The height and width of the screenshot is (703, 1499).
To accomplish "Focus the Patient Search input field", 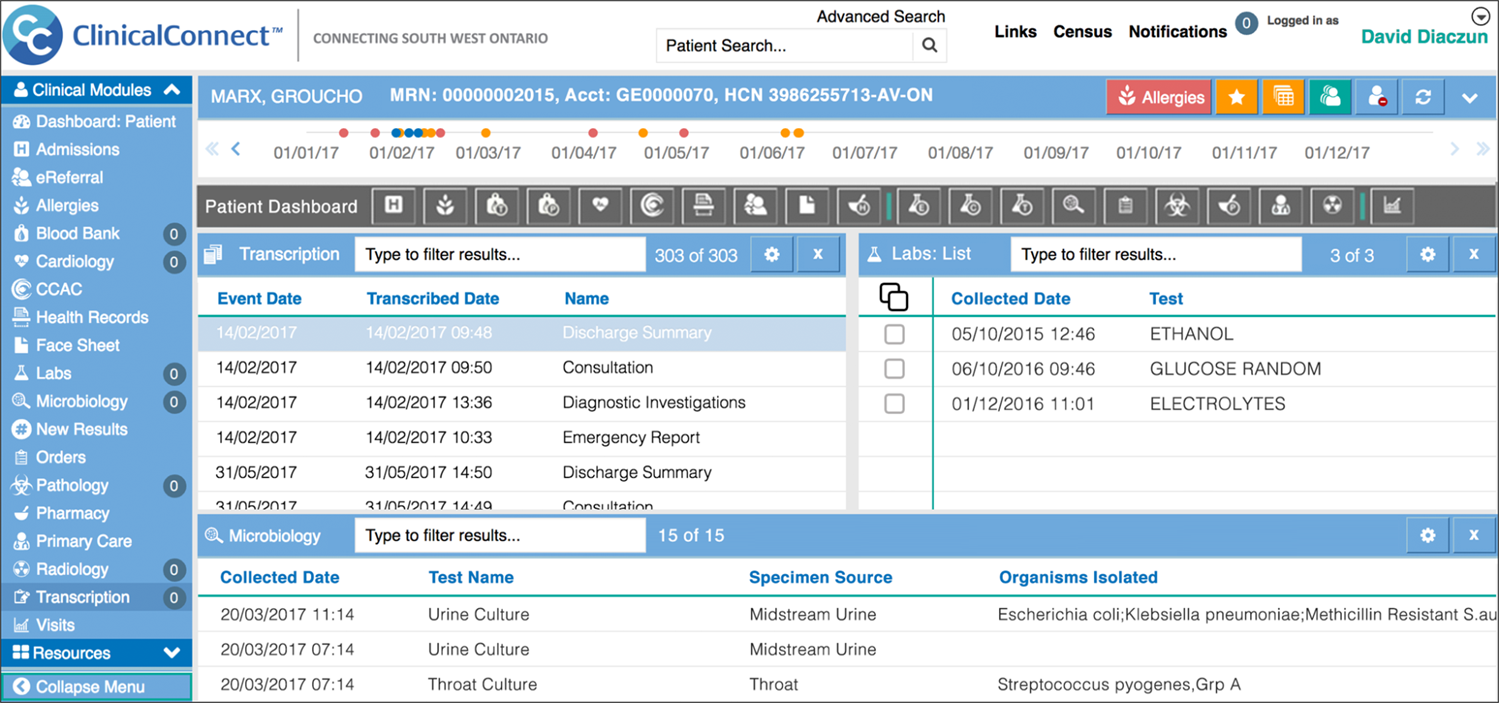I will pos(785,45).
